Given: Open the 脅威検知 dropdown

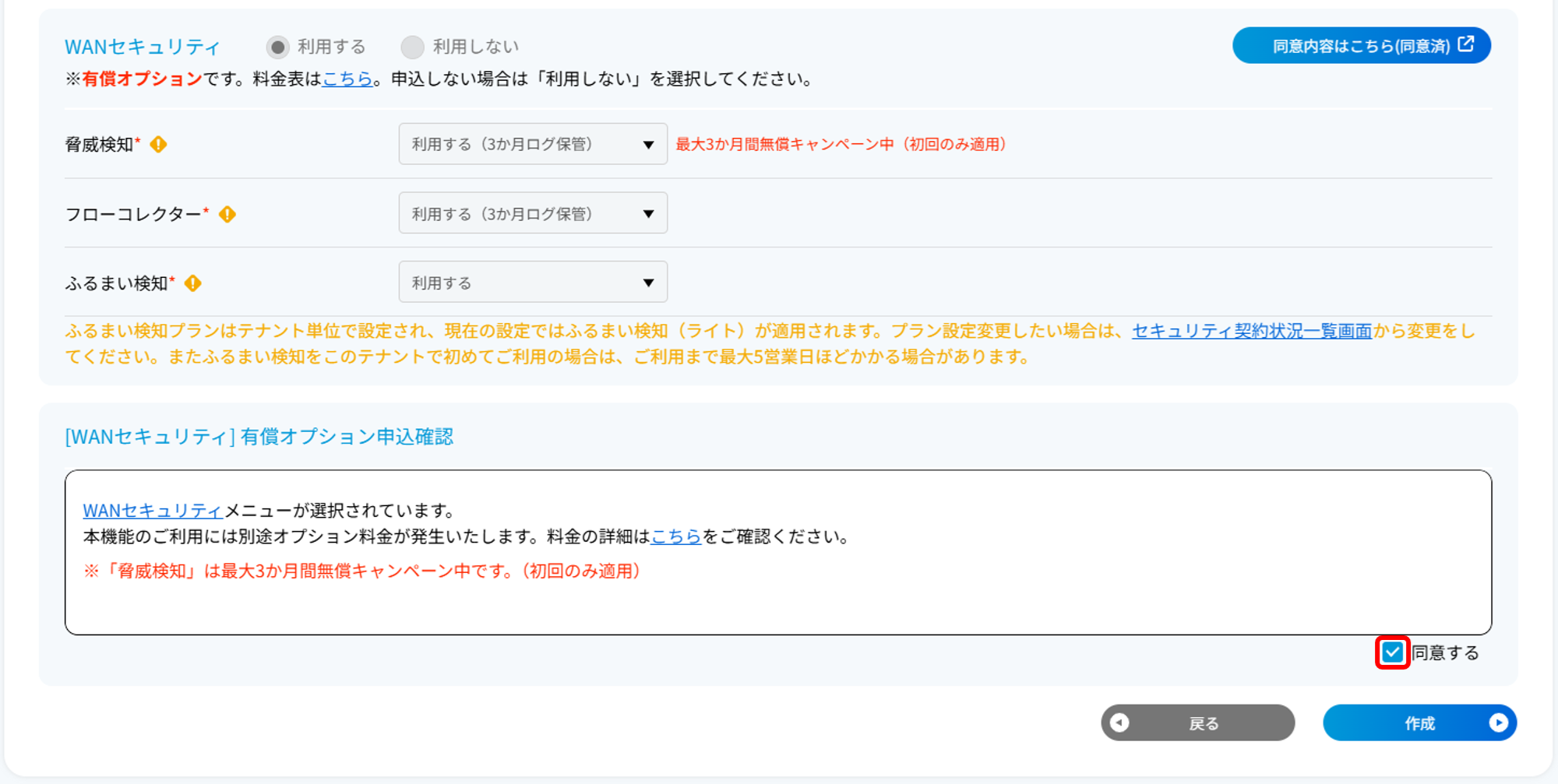Looking at the screenshot, I should click(x=533, y=144).
